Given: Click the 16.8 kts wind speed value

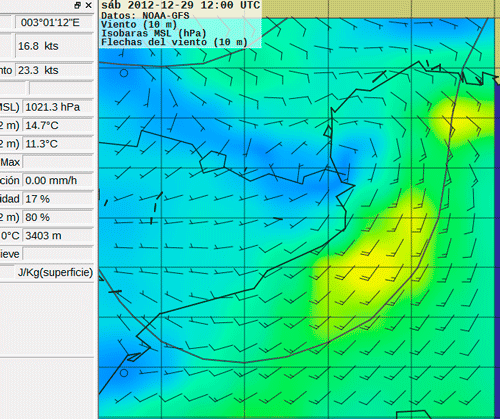Looking at the screenshot, I should click(x=54, y=46).
